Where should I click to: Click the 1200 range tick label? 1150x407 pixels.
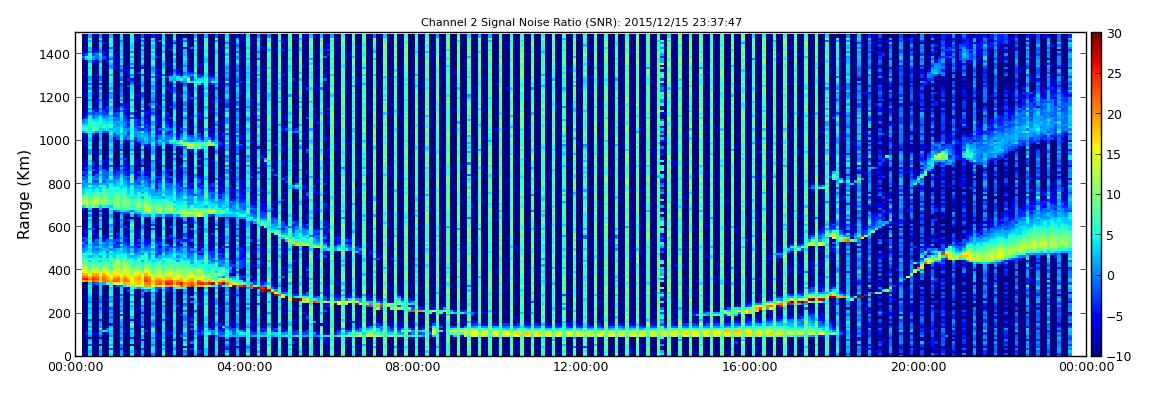[56, 98]
